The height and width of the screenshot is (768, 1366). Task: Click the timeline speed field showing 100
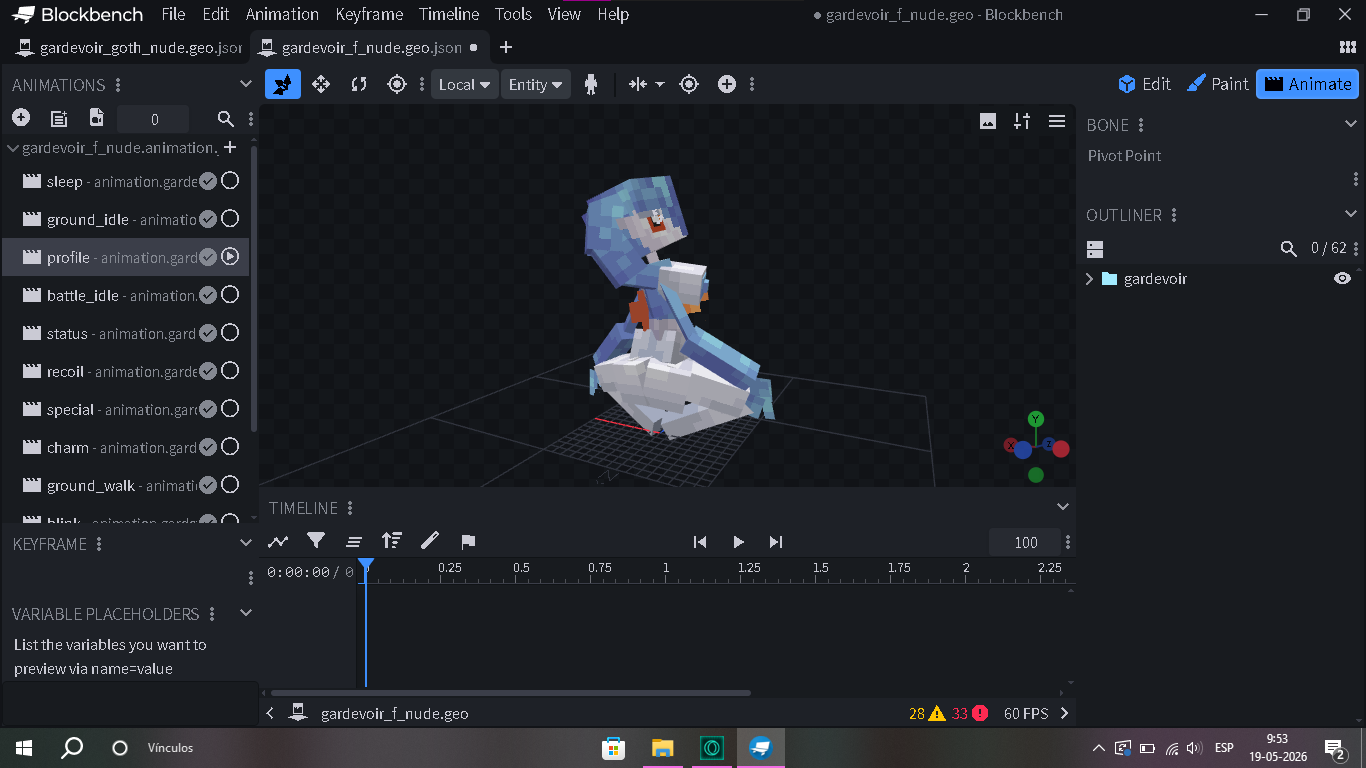click(1026, 542)
